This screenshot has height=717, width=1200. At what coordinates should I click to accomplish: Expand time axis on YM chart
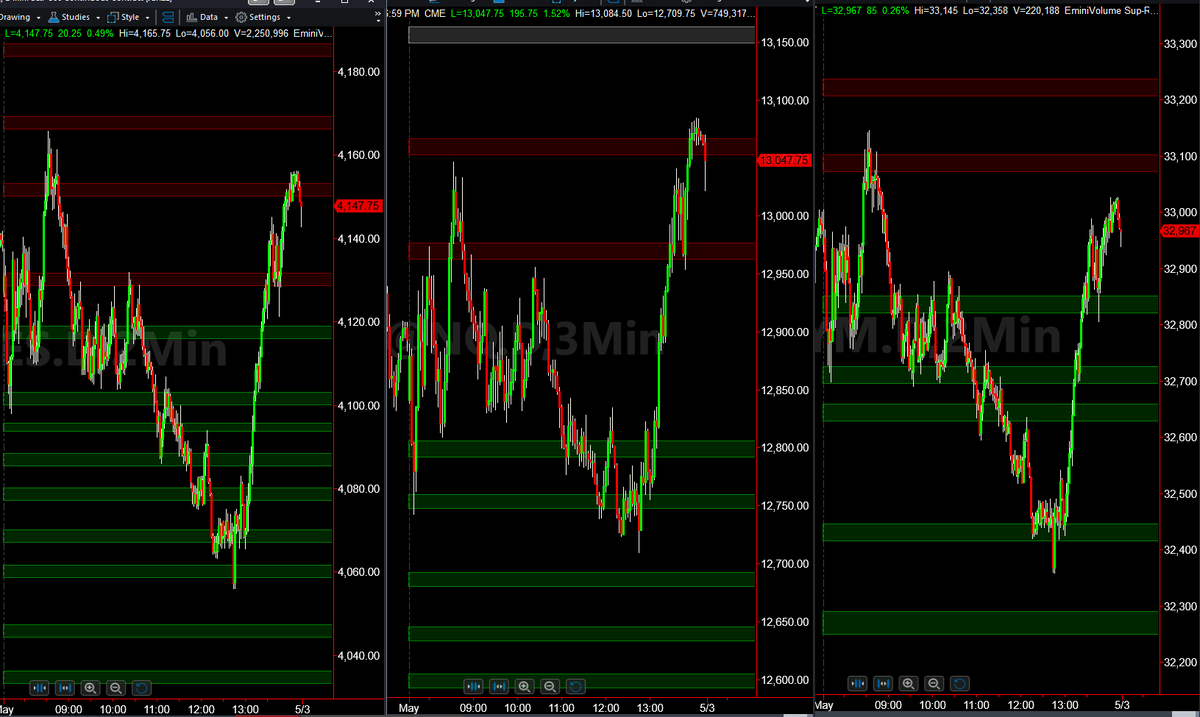[883, 683]
